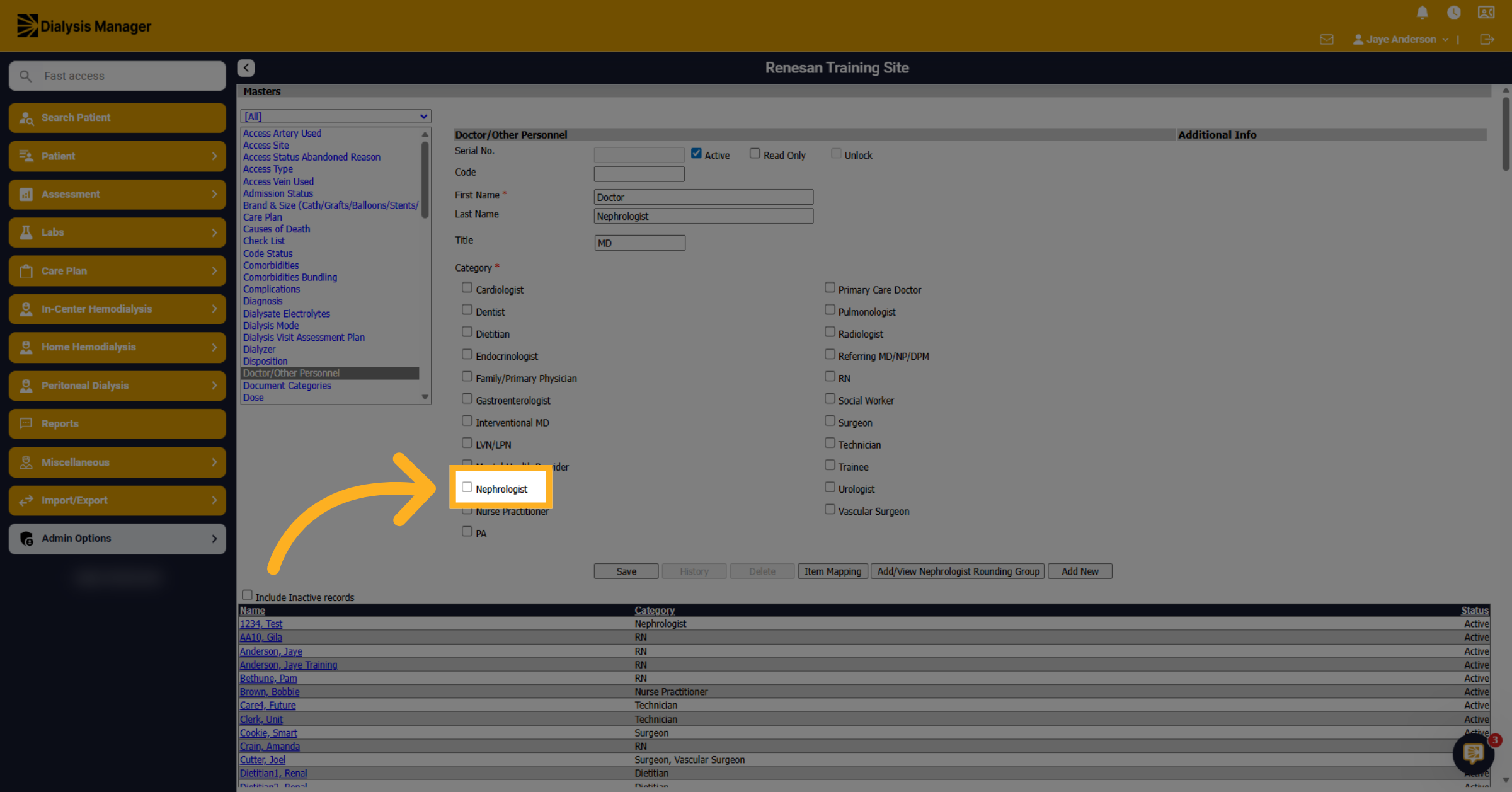Open the [All] masters filter dropdown
Image resolution: width=1512 pixels, height=792 pixels.
point(336,117)
